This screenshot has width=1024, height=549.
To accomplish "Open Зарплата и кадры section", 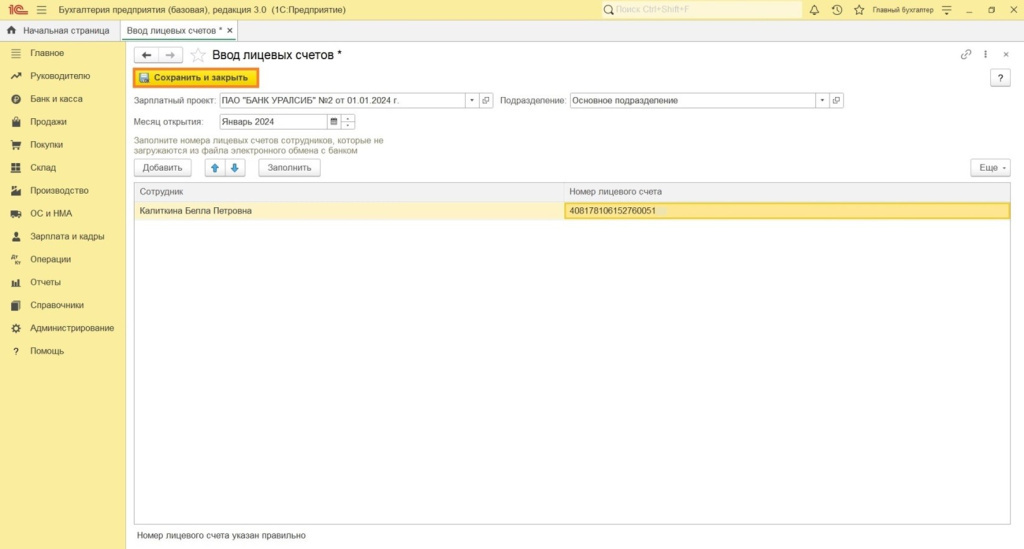I will 66,237.
